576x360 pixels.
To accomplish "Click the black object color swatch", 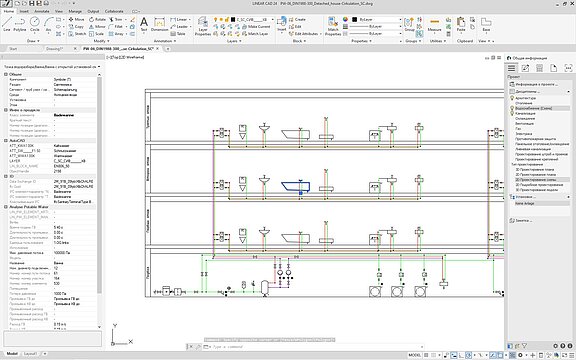I will point(354,19).
